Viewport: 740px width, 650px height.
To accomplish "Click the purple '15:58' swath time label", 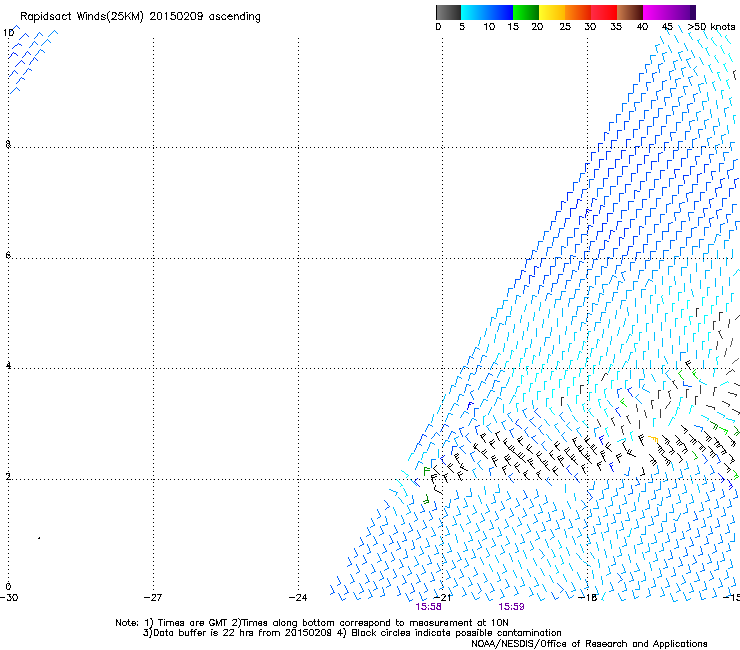I will 429,607.
